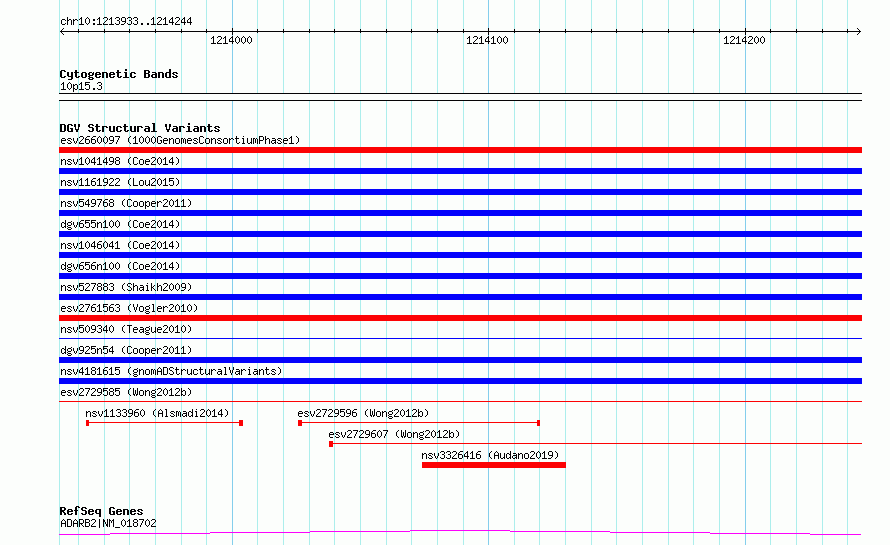Screen dimensions: 890x545
Task: Click the nsv527883 blue bar
Action: coord(460,297)
